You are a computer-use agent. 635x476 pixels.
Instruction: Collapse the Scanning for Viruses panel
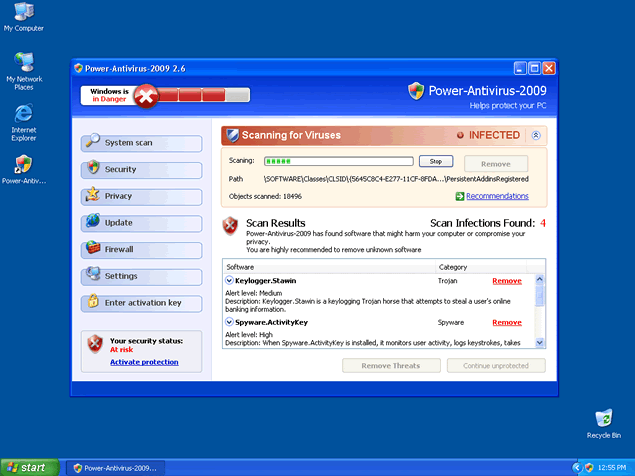click(535, 135)
